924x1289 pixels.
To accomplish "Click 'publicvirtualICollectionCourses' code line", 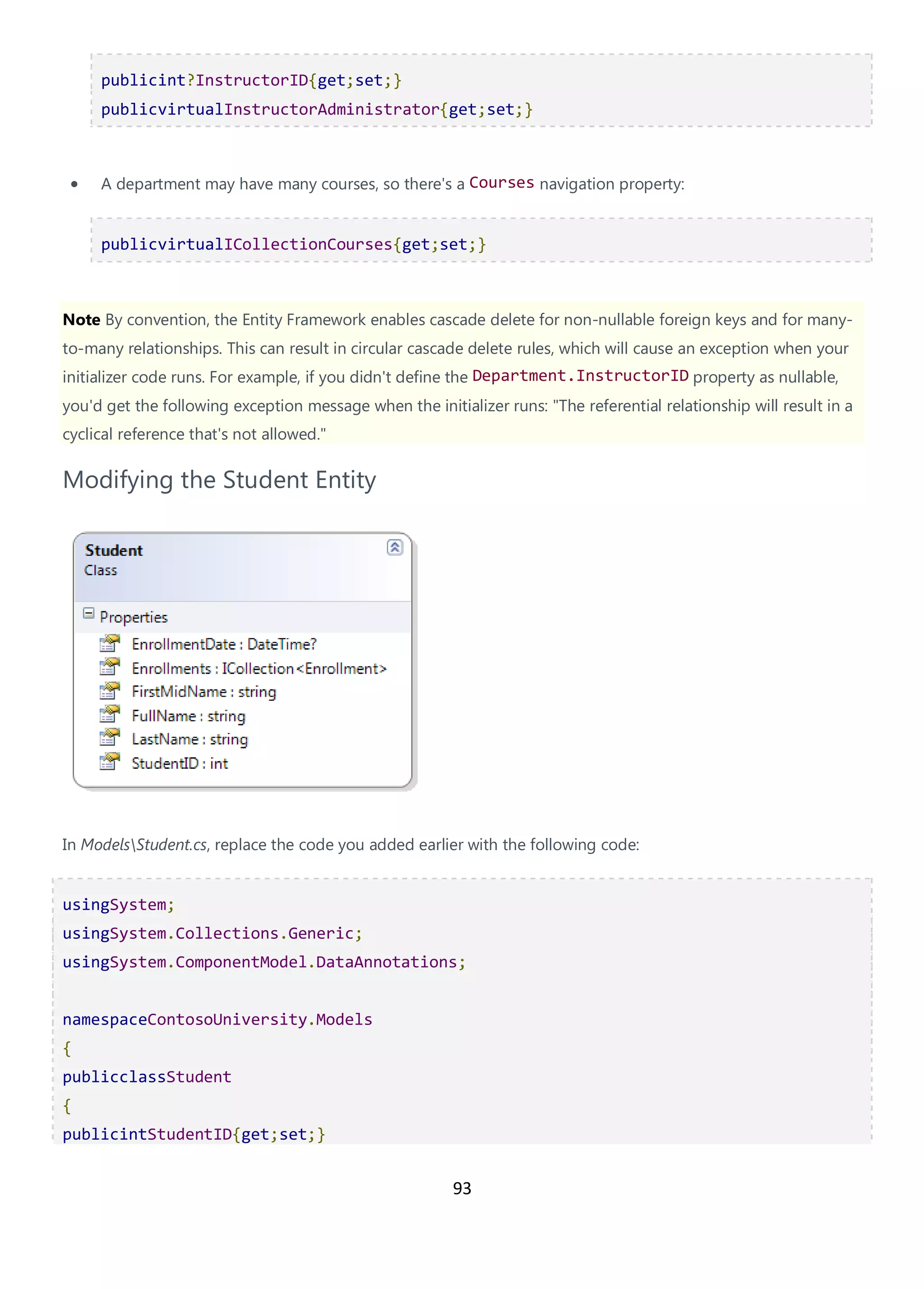I will pos(293,245).
